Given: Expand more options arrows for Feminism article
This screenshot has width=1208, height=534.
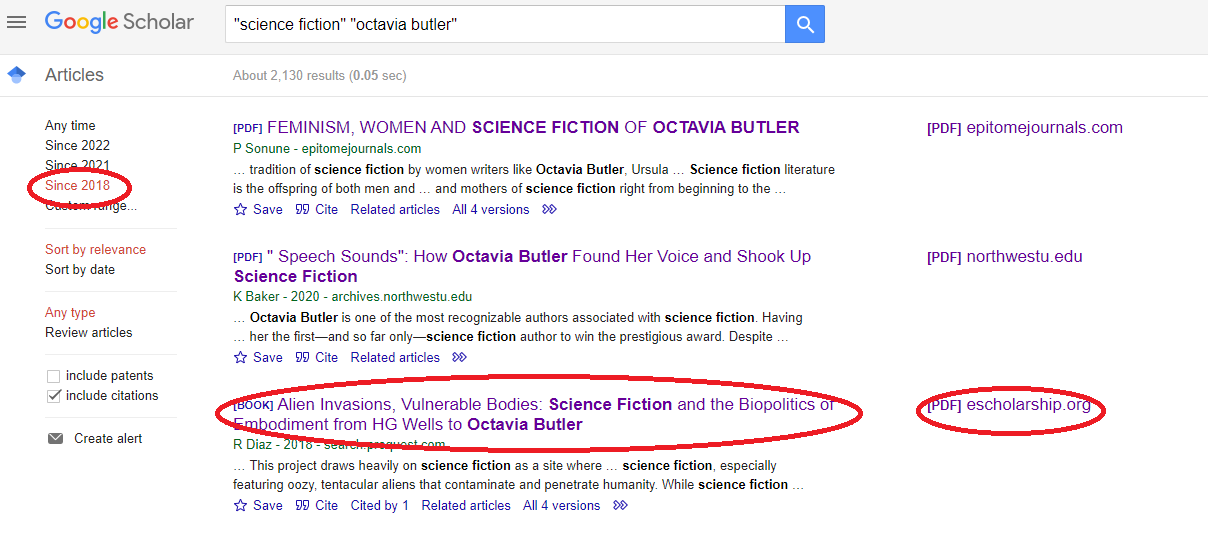Looking at the screenshot, I should (x=549, y=210).
